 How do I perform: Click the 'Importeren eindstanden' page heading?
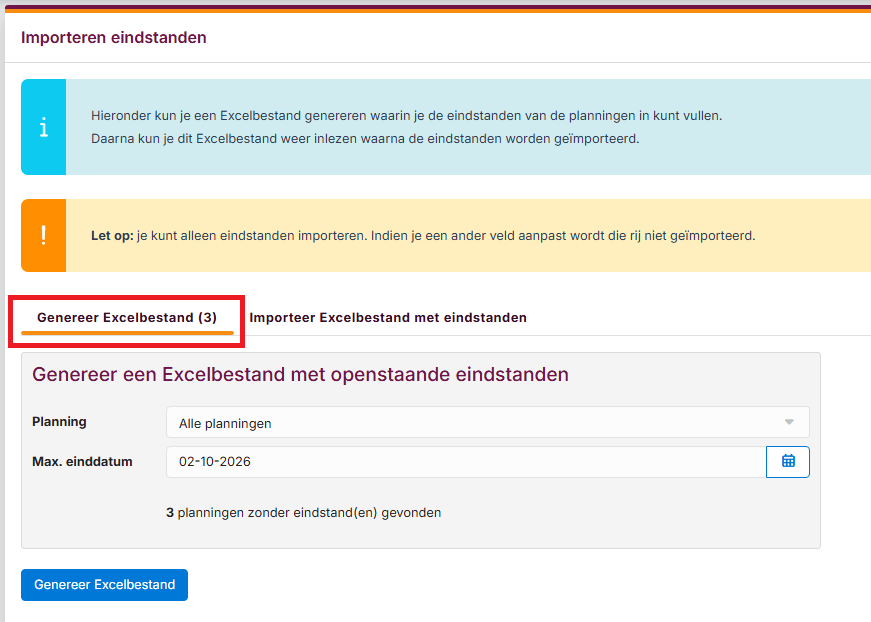114,37
